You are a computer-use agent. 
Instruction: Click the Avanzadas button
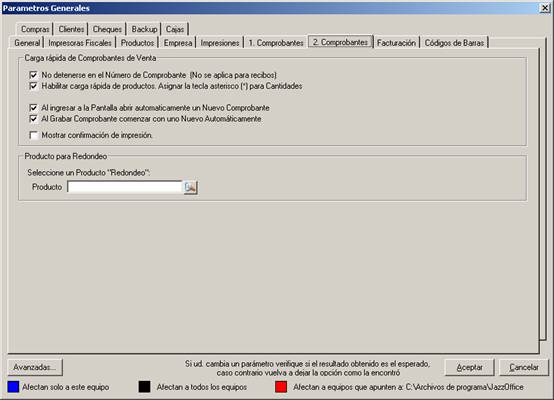pyautogui.click(x=35, y=367)
